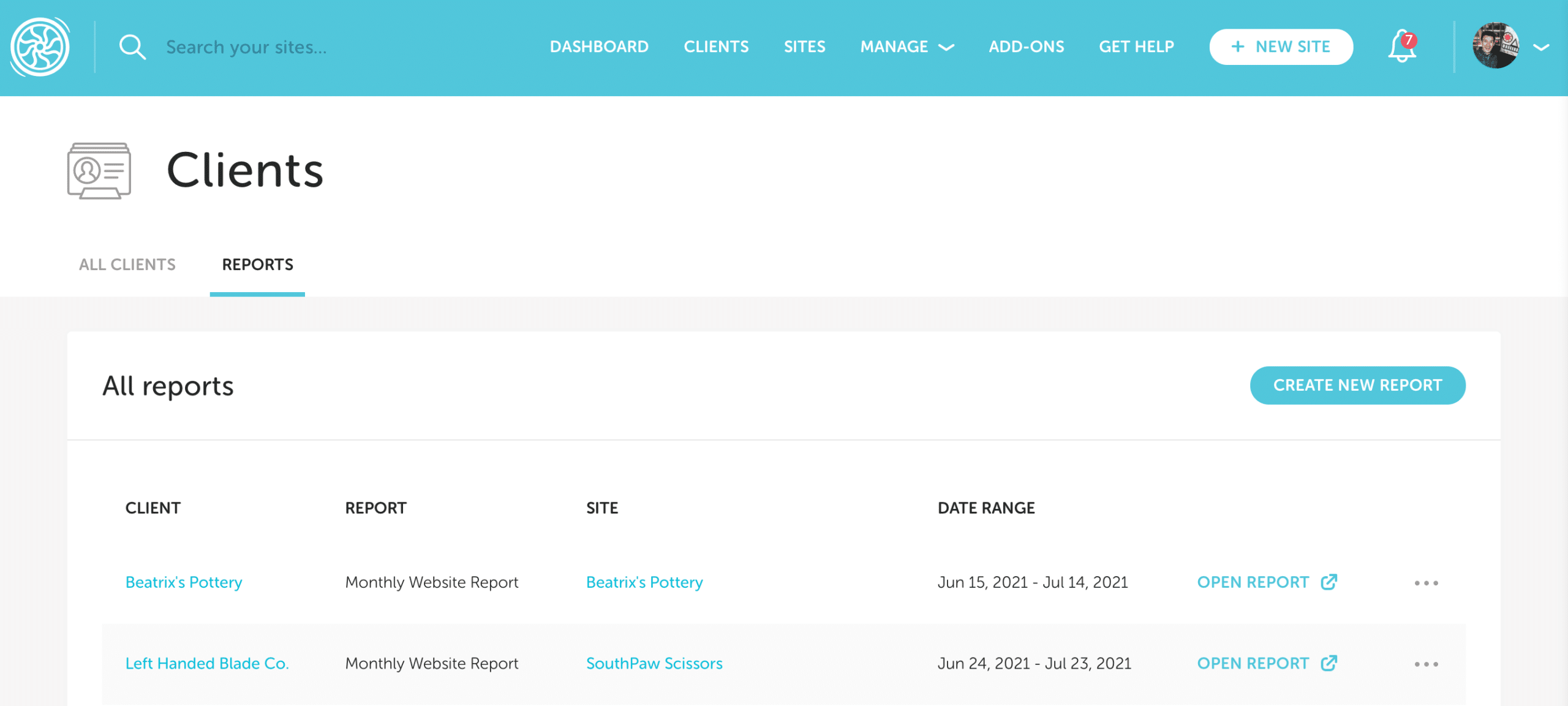1568x706 pixels.
Task: Click the user profile avatar
Action: 1495,46
